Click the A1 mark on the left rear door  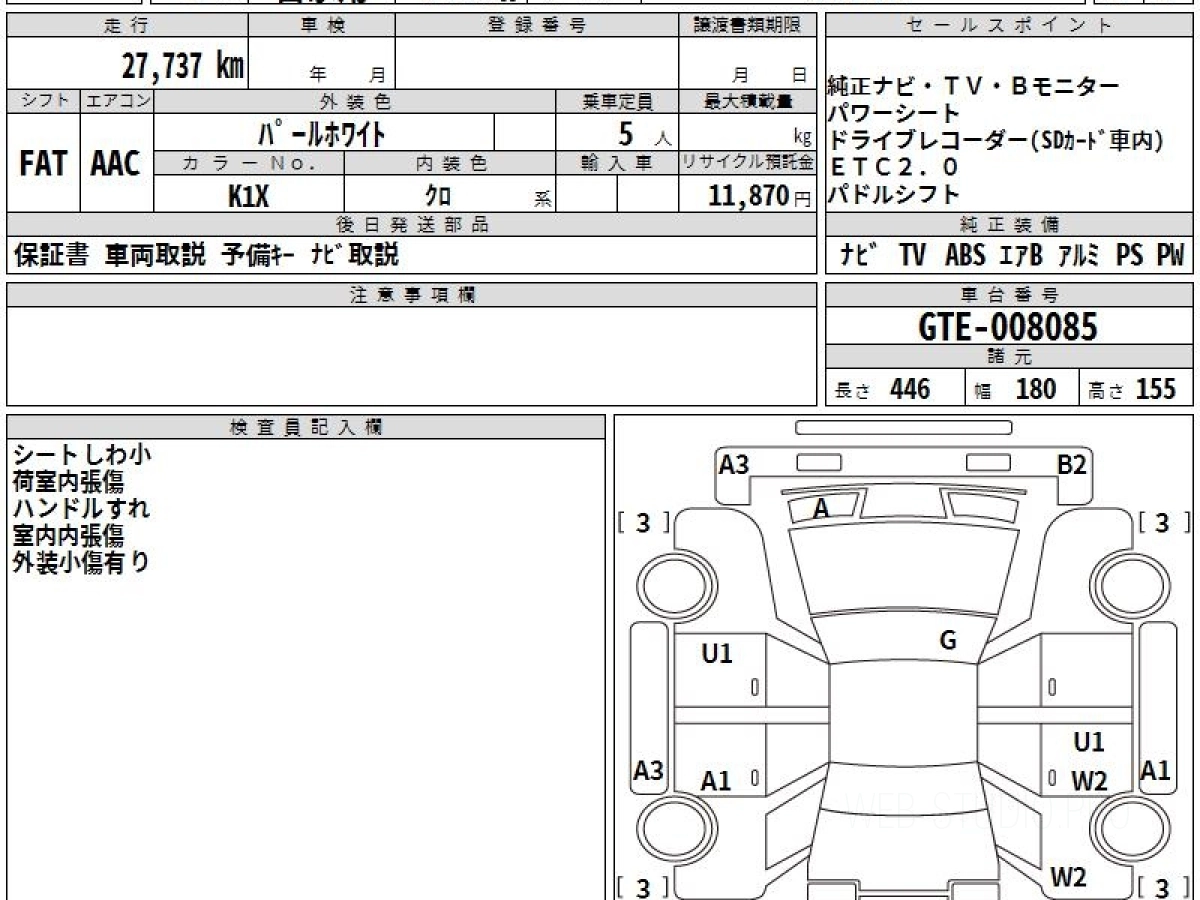tap(716, 781)
